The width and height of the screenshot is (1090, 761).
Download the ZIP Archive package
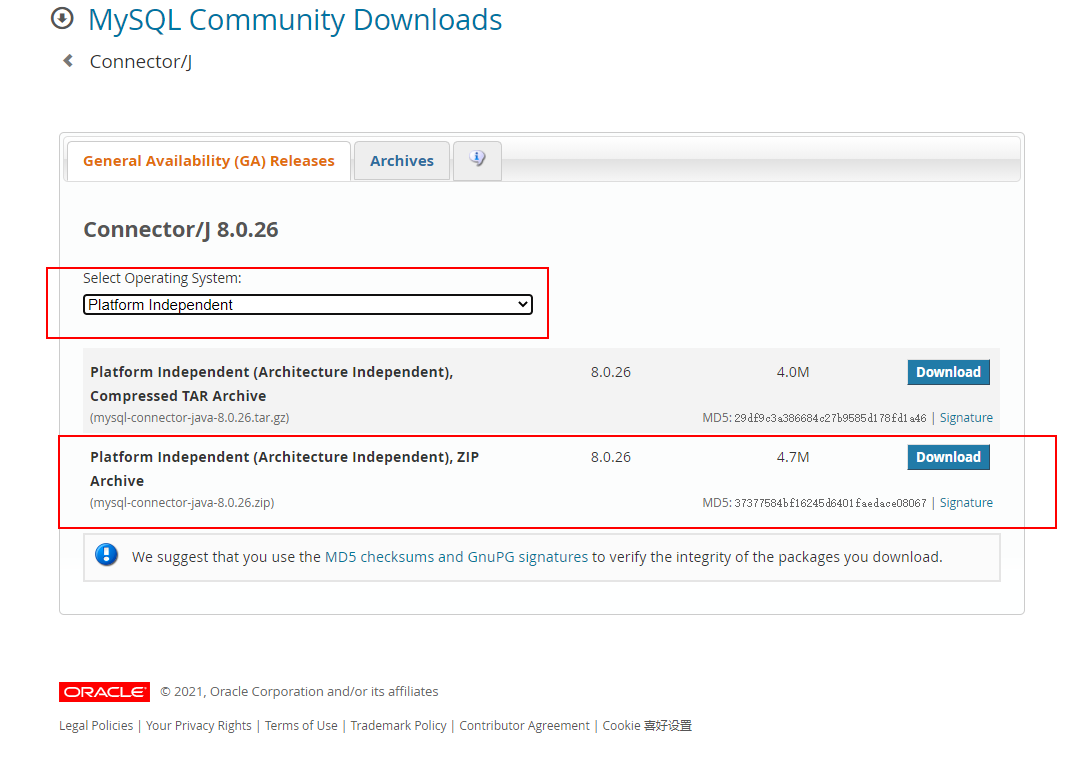click(x=948, y=457)
